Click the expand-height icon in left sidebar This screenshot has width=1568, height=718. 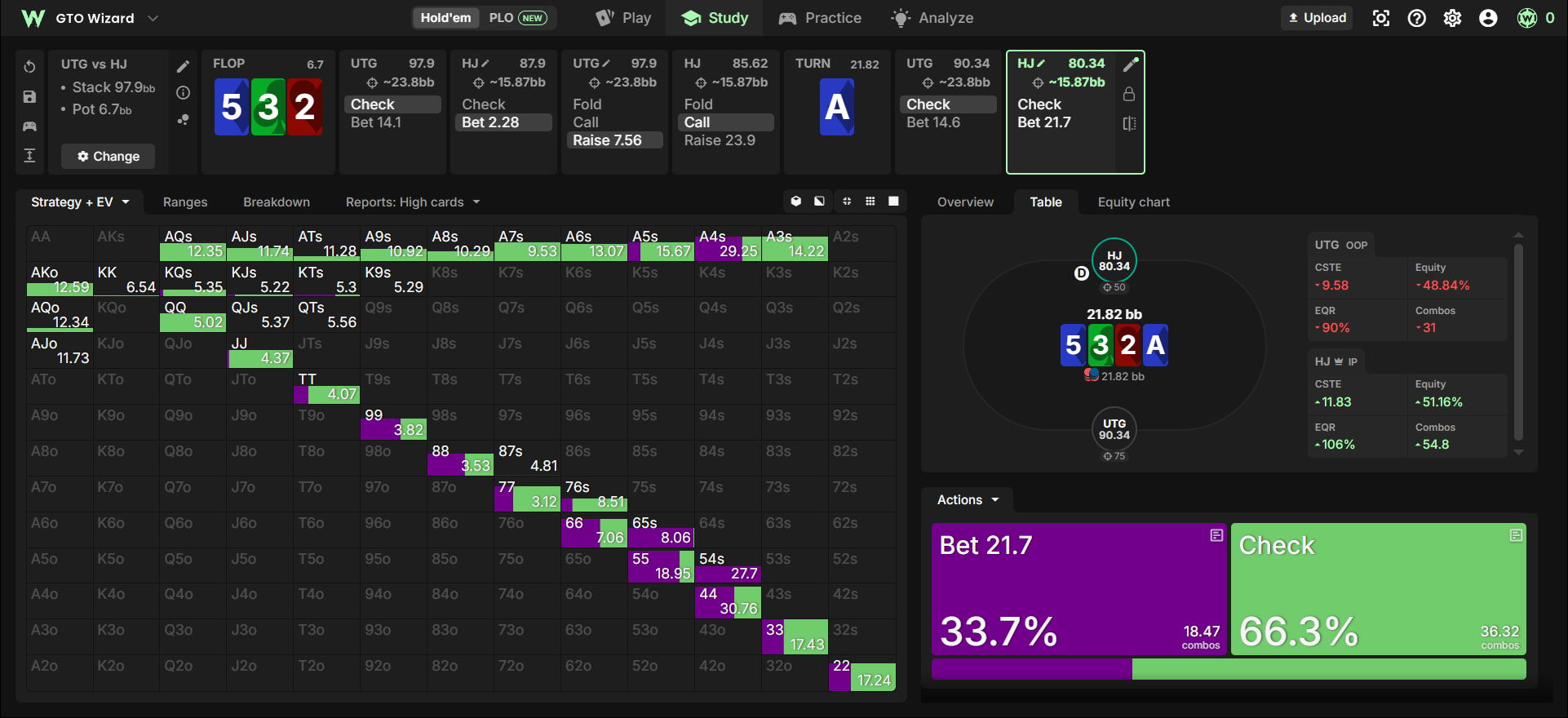[x=29, y=155]
